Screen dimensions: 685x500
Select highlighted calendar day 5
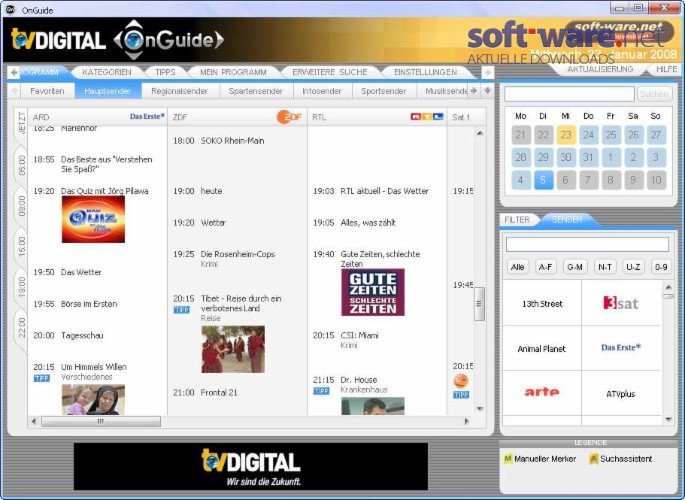click(543, 180)
